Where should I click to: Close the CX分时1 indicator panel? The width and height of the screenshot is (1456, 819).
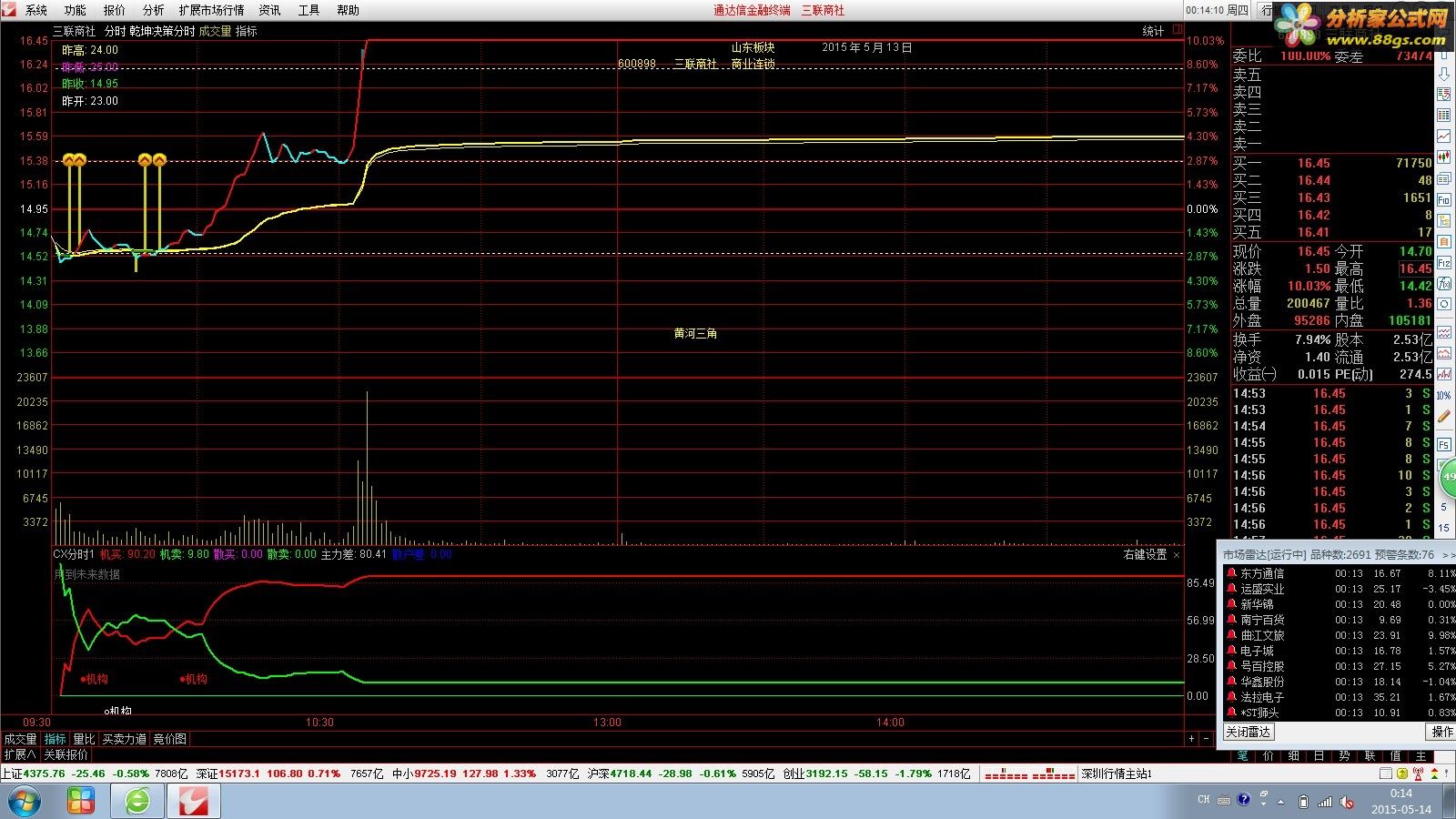coord(1177,555)
